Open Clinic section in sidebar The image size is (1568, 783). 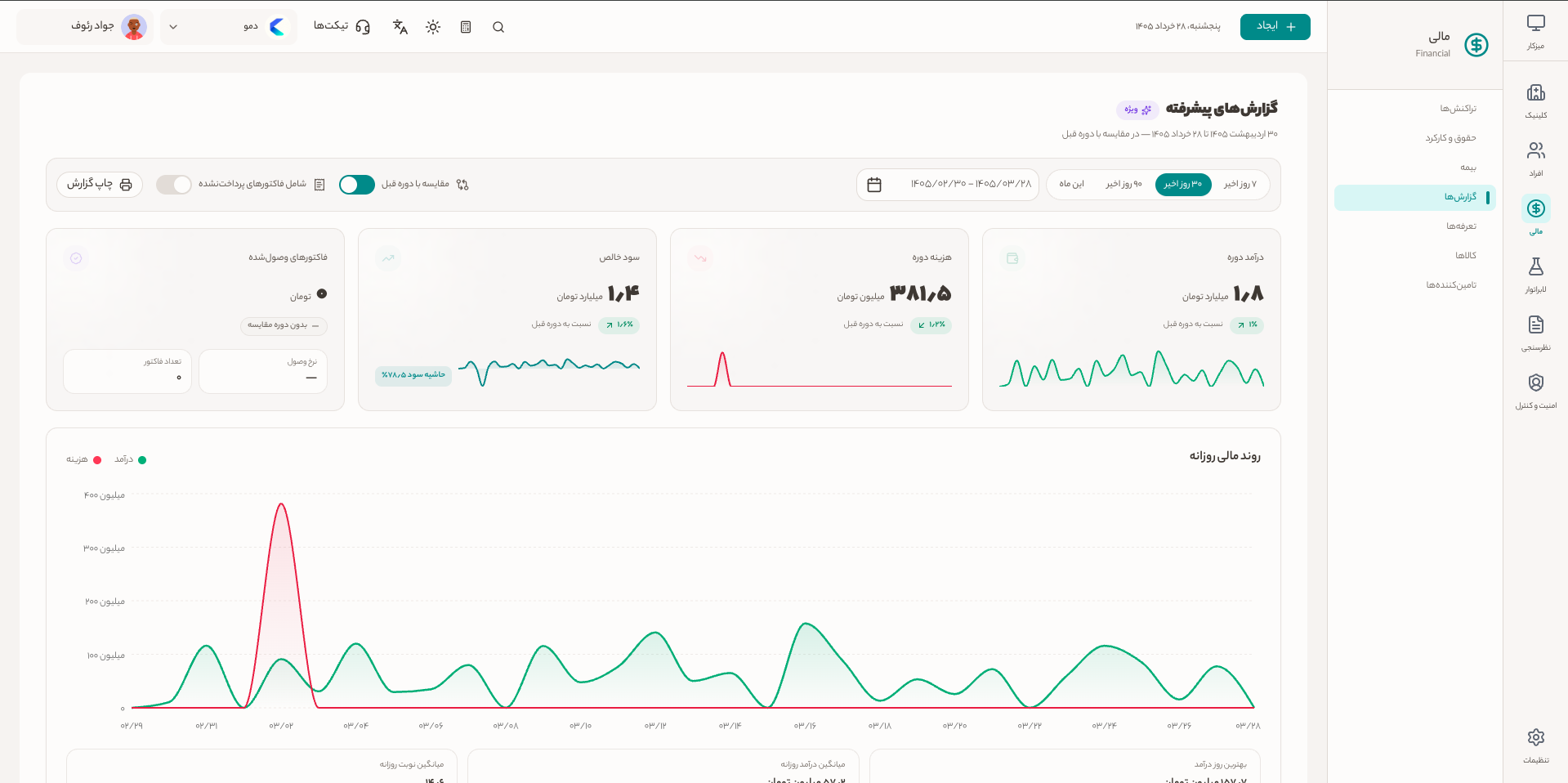(1536, 101)
